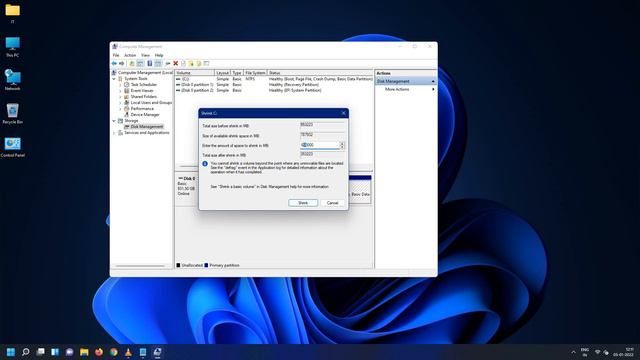Viewport: 640px width, 360px height.
Task: Click the Layout column header
Action: point(222,73)
